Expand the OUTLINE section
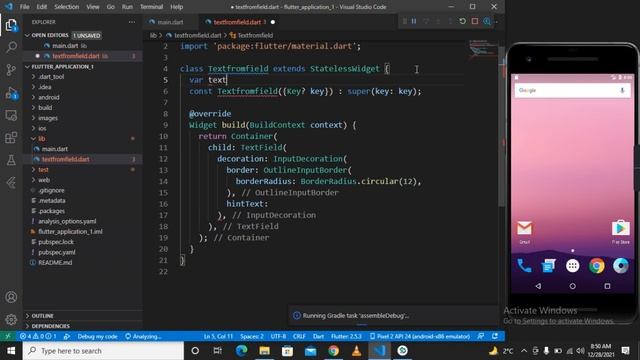 click(x=42, y=316)
